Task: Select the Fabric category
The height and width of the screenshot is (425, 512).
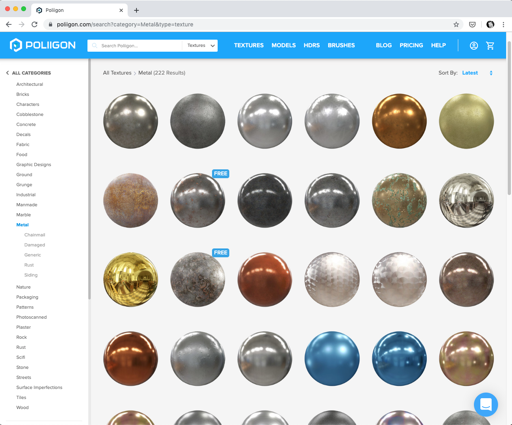Action: [23, 144]
